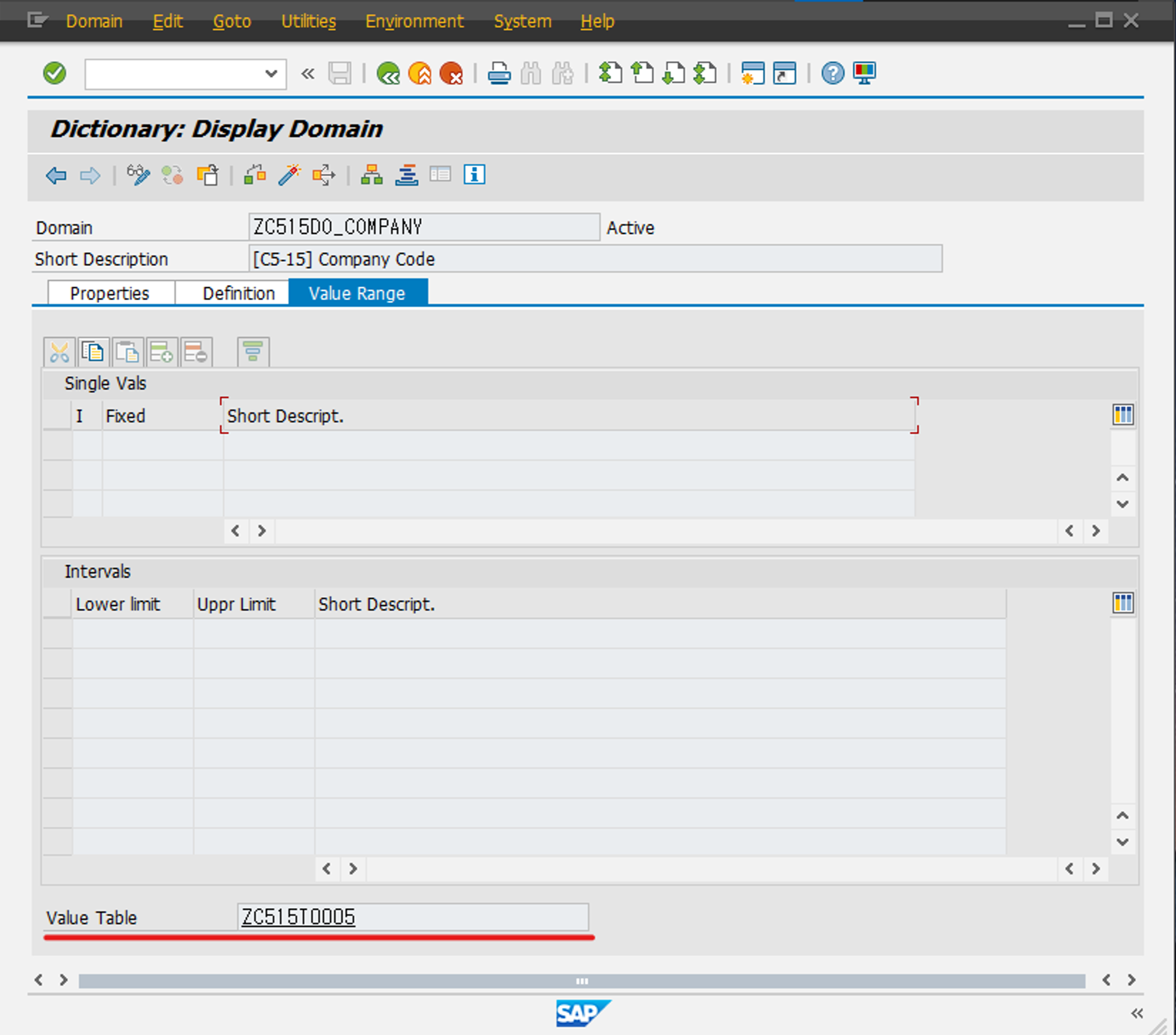Screen dimensions: 1176x1035
Task: Click the Print icon in toolbar
Action: click(499, 73)
